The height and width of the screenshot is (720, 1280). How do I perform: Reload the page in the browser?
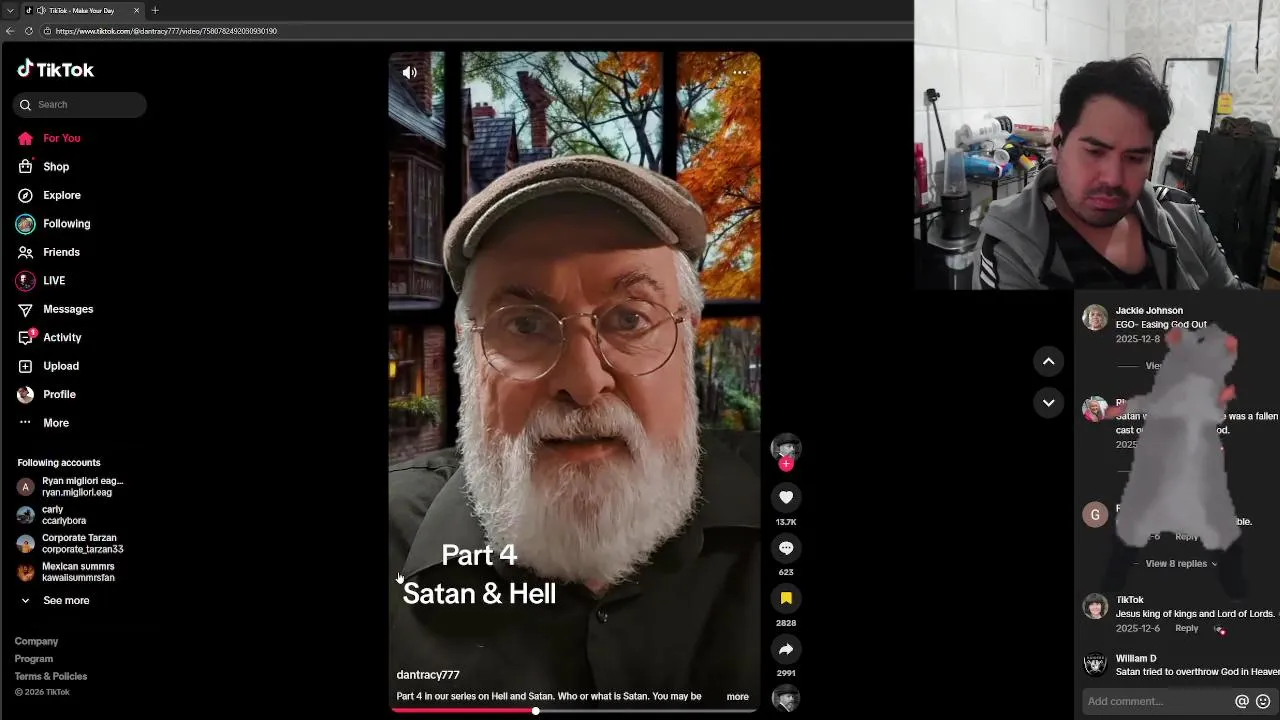29,31
